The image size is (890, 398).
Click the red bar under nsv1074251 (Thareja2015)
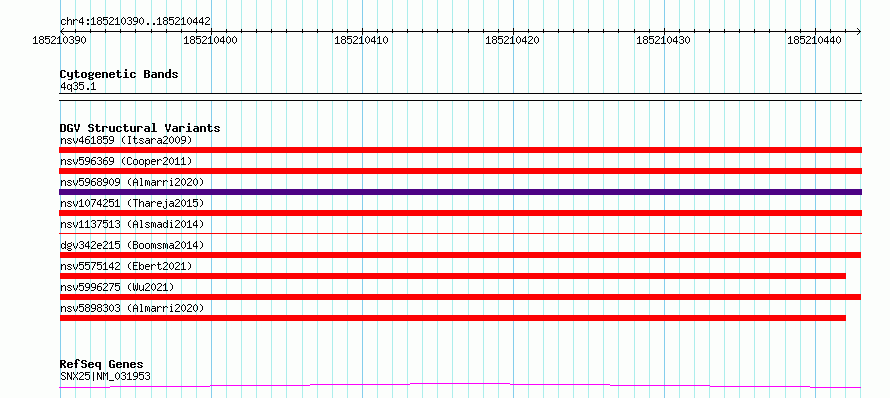point(460,213)
